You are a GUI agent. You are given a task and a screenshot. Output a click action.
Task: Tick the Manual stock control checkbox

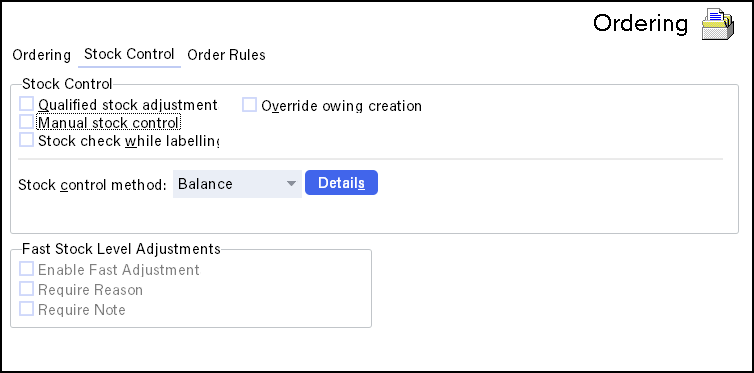[26, 122]
